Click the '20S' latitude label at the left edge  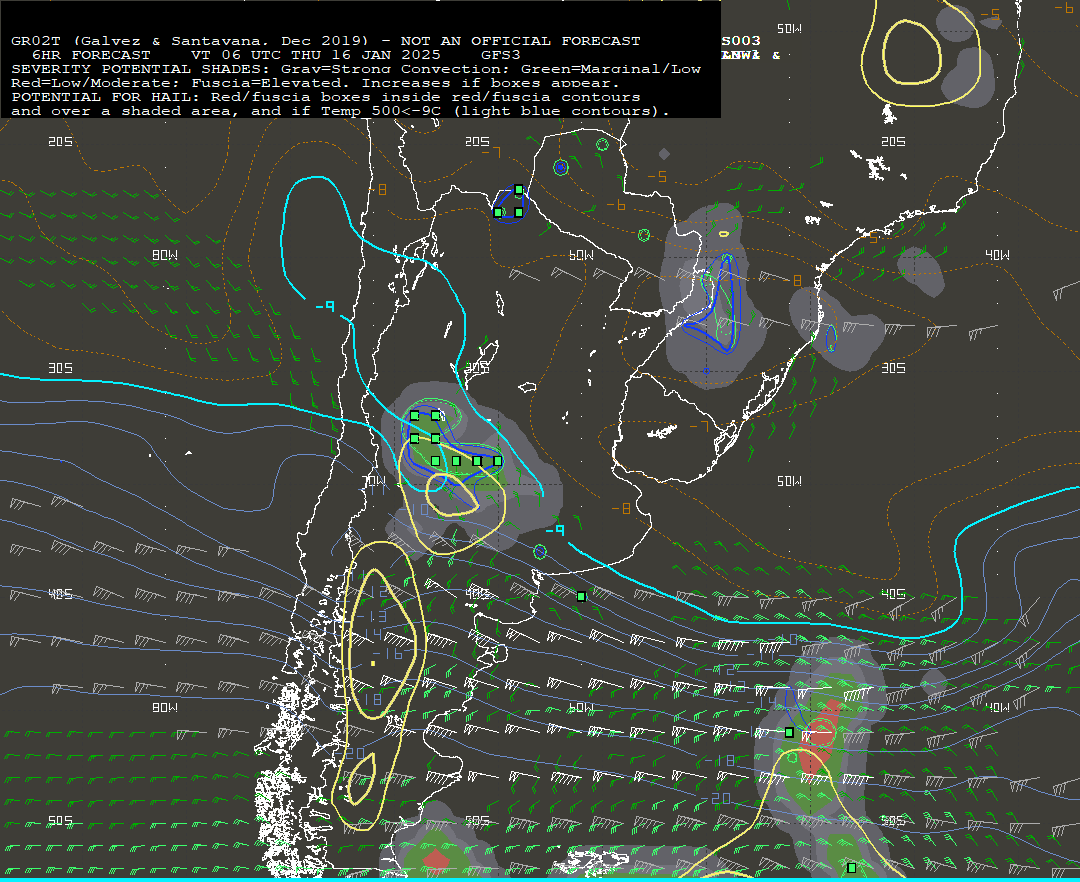coord(60,141)
